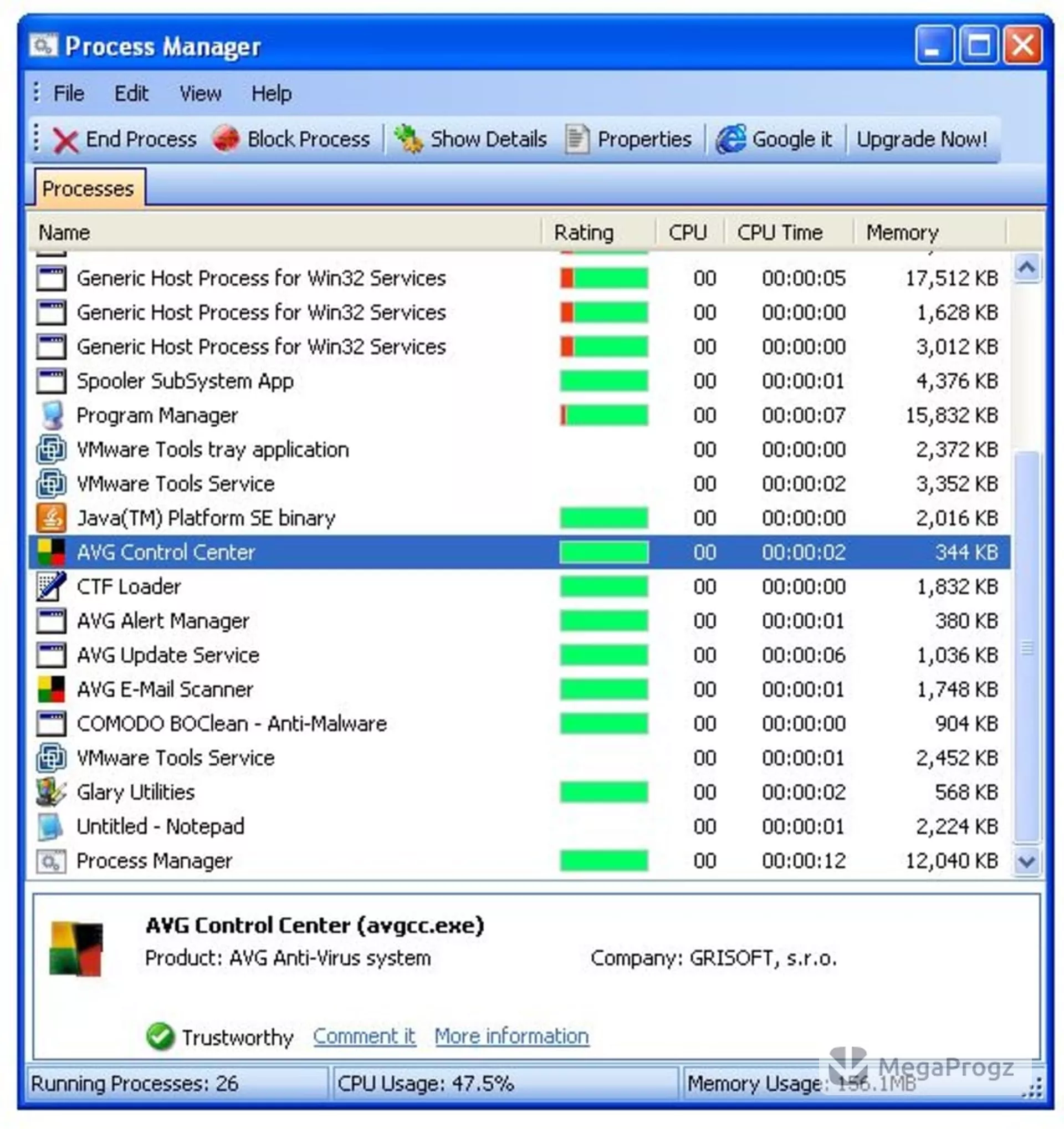
Task: Click the 00:00:07 CPU time value
Action: click(804, 416)
